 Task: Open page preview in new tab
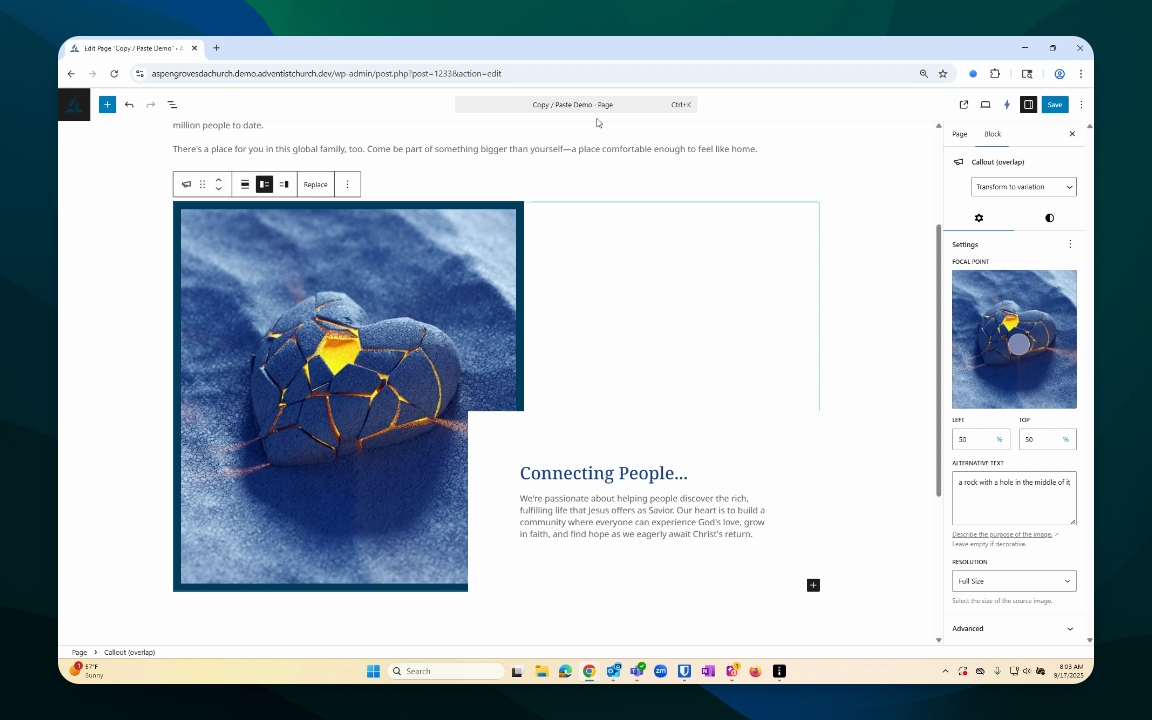964,105
